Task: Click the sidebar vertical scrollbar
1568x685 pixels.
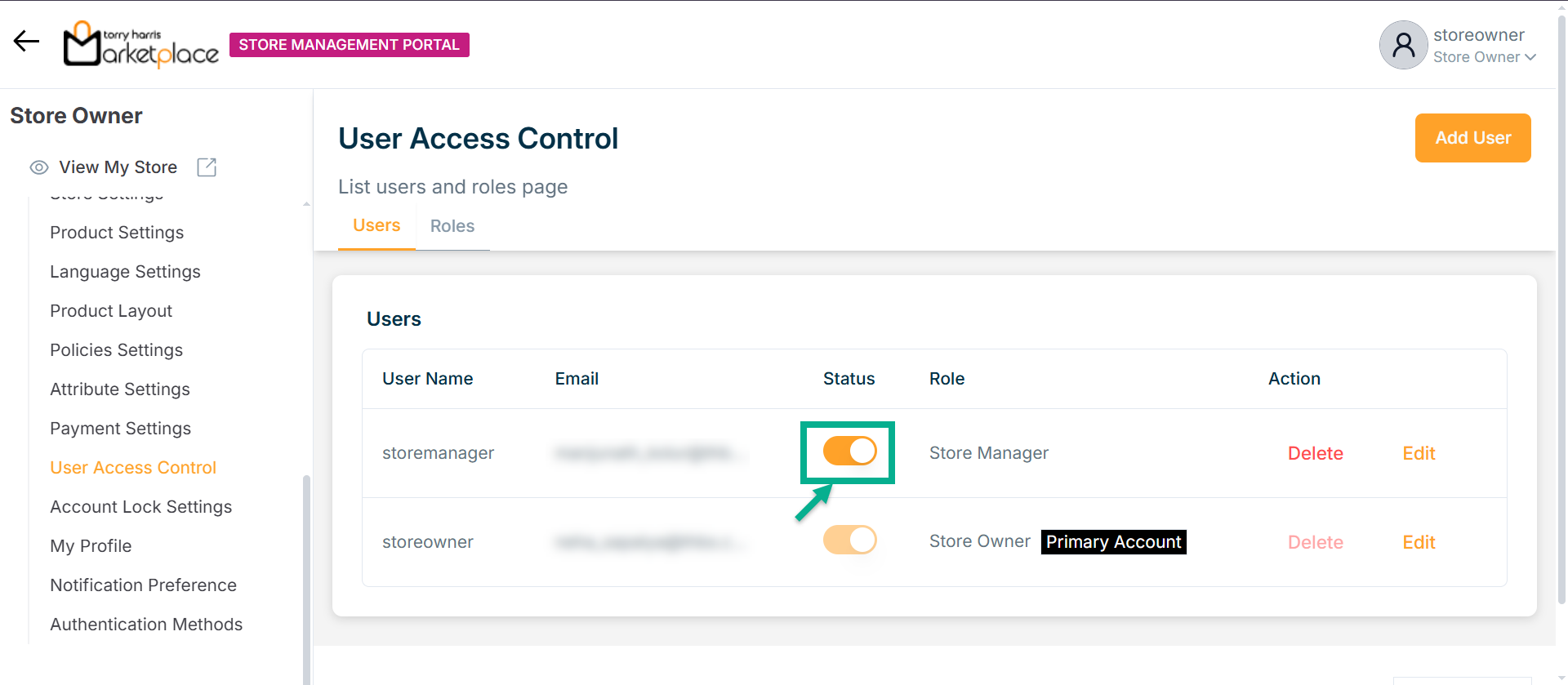Action: coord(306,572)
